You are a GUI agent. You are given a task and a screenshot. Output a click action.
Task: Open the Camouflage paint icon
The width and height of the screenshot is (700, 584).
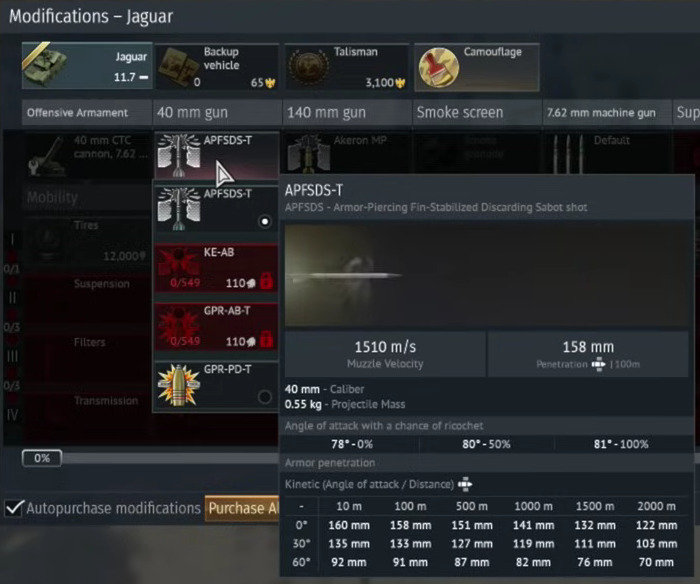tap(437, 66)
